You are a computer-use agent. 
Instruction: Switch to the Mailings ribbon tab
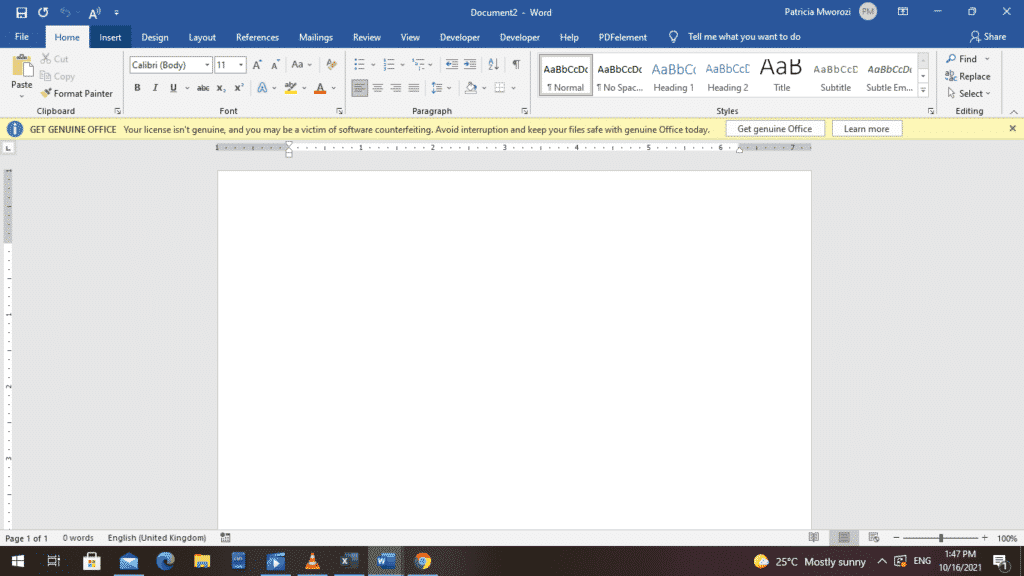[x=316, y=37]
